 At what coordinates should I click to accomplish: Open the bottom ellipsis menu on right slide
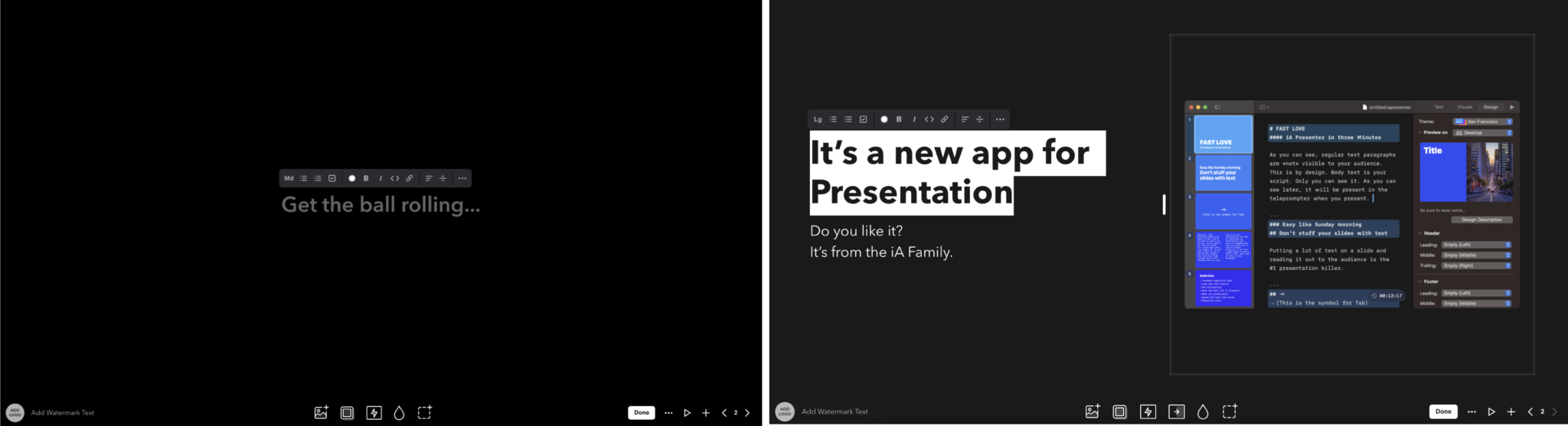[x=1472, y=411]
